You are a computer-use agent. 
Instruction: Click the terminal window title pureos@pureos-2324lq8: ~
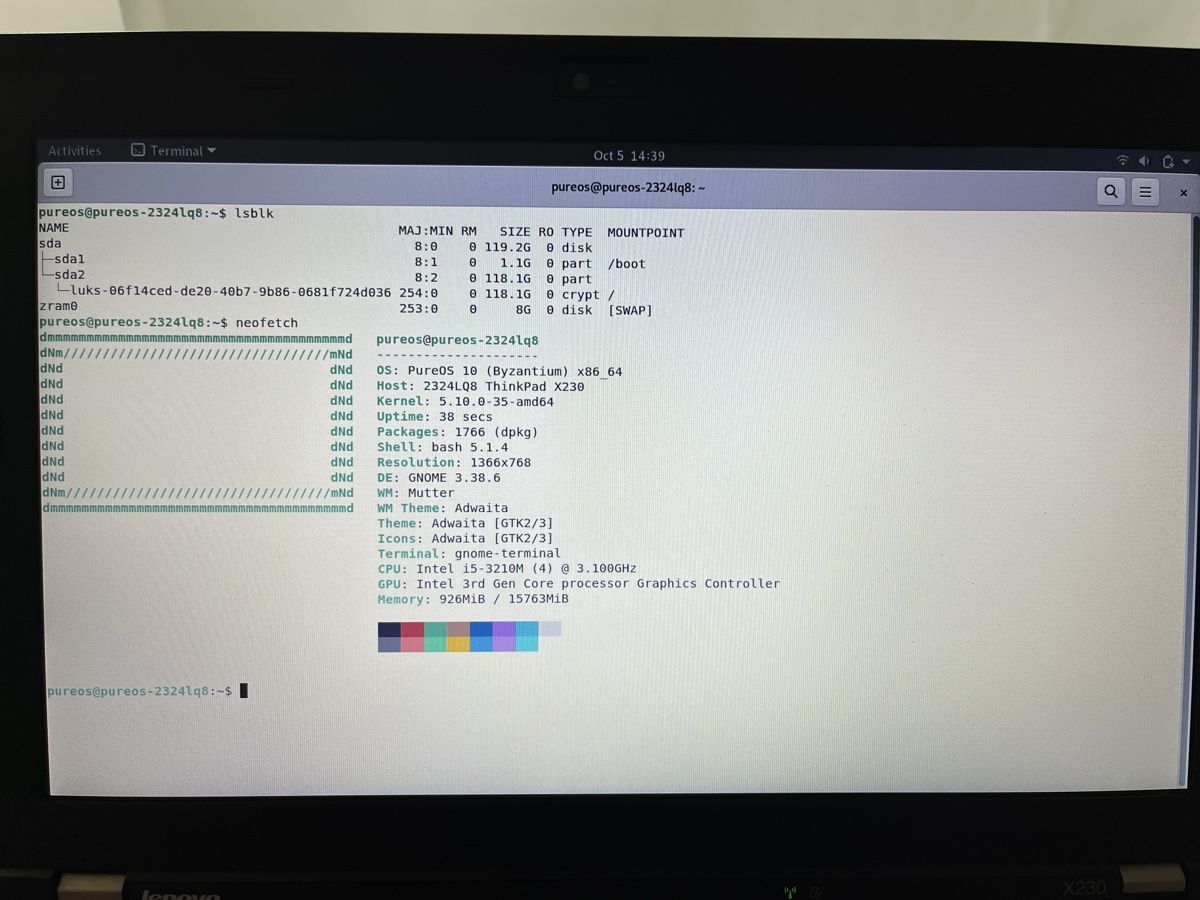(x=629, y=187)
